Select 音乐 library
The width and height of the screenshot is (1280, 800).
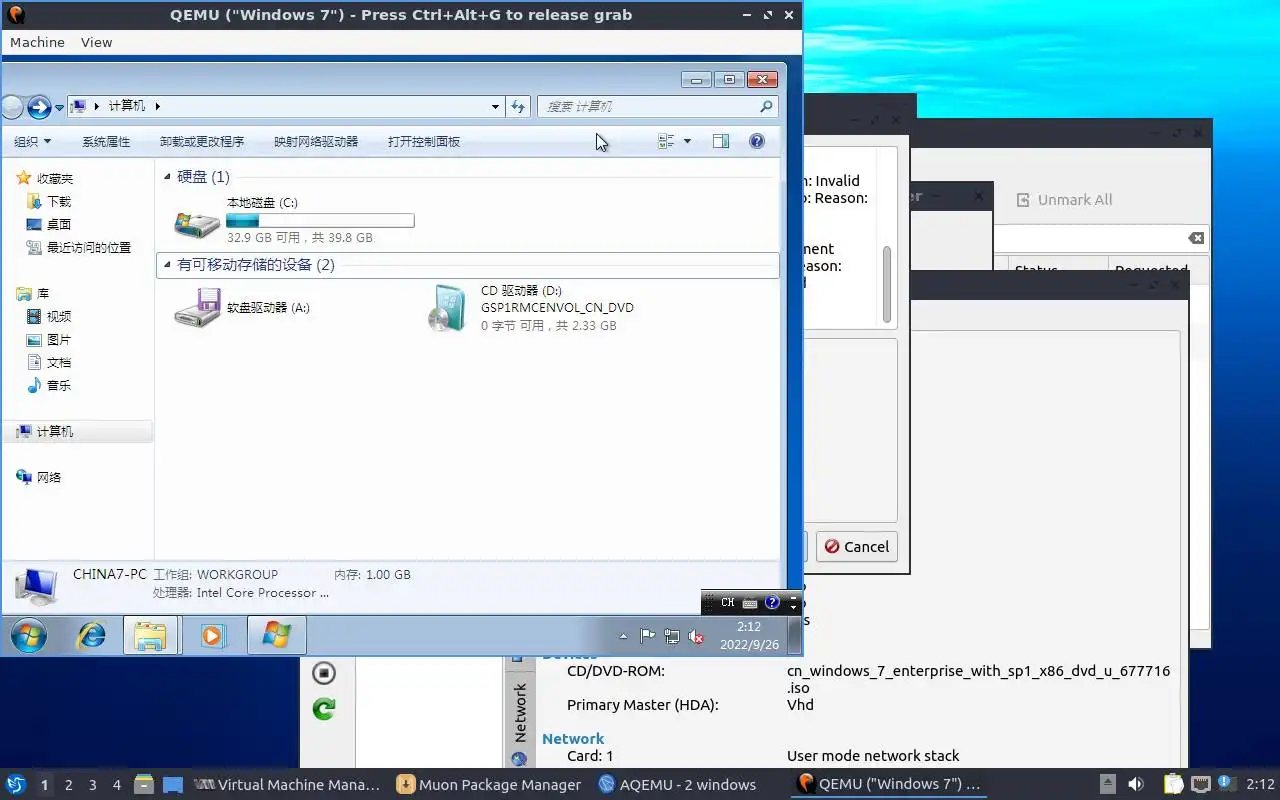[x=59, y=386]
